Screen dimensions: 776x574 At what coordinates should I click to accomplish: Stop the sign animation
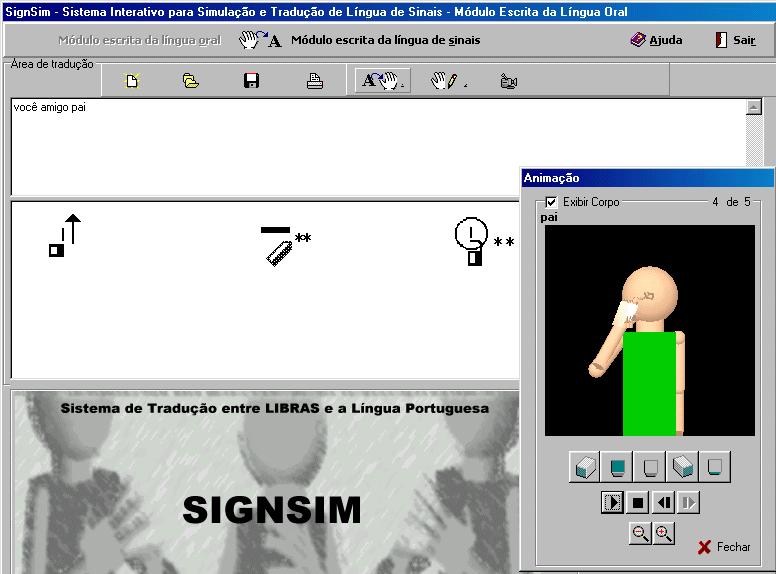638,503
